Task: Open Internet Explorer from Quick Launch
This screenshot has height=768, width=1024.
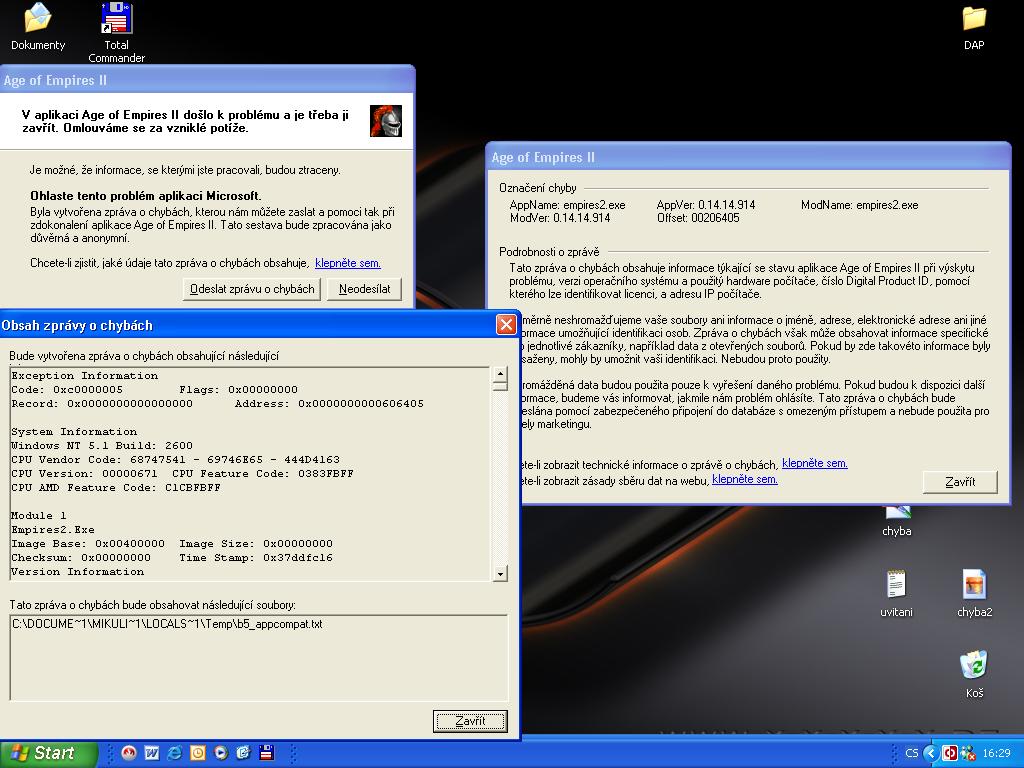Action: 175,753
